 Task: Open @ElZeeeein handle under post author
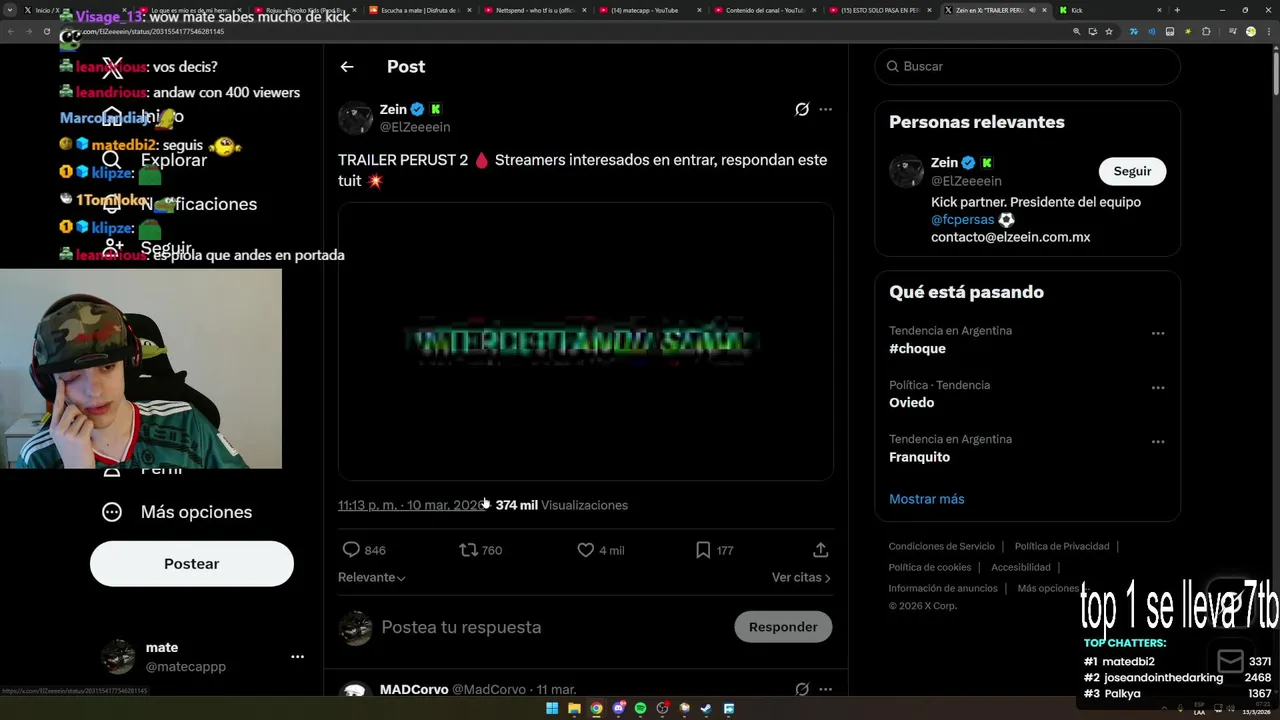(415, 127)
